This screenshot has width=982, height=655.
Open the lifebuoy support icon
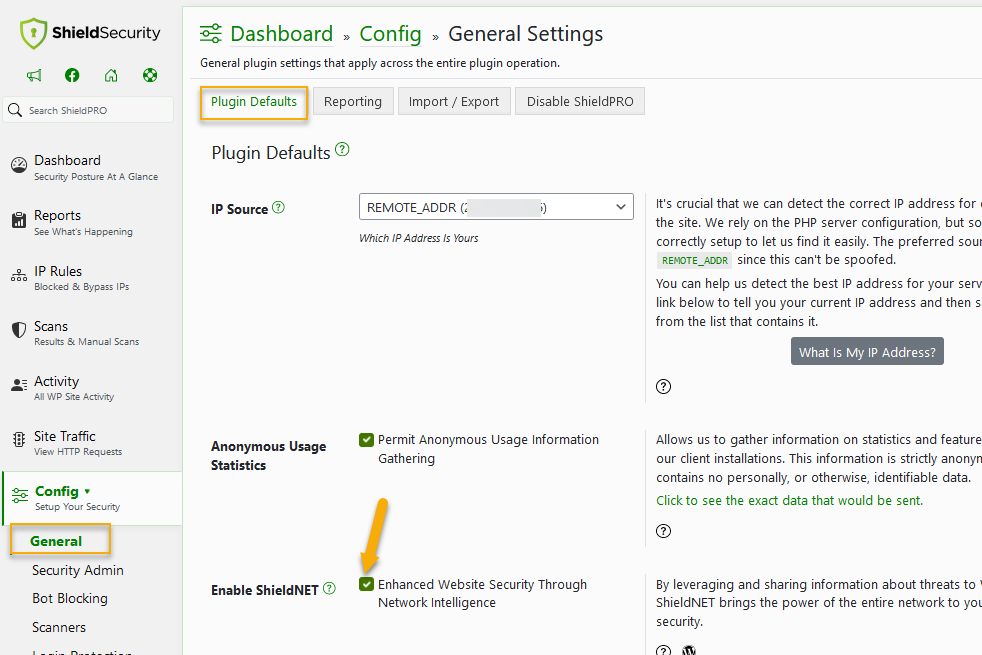pos(150,76)
